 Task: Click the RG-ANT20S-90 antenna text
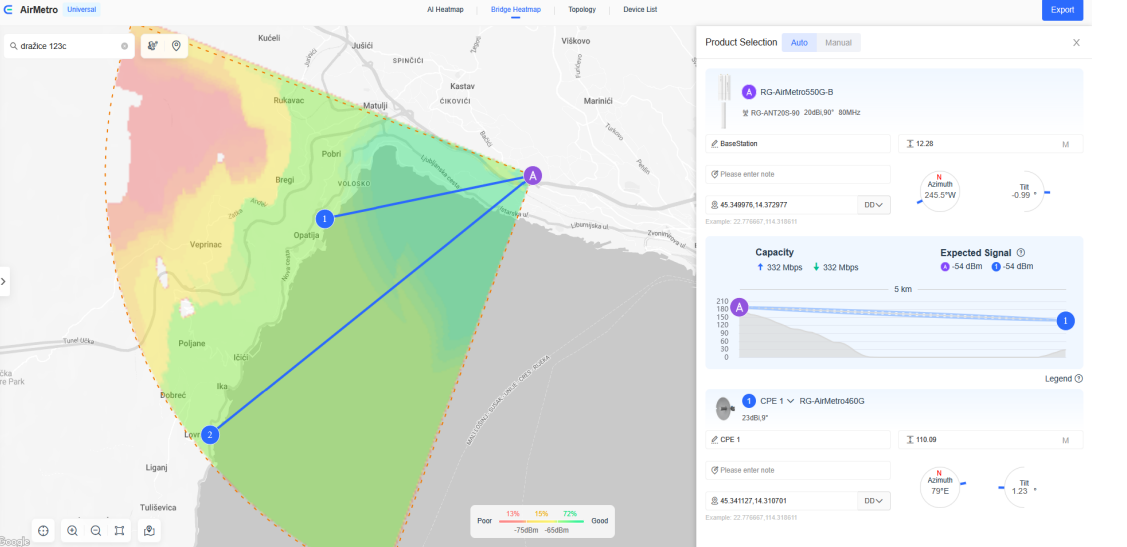click(x=775, y=113)
